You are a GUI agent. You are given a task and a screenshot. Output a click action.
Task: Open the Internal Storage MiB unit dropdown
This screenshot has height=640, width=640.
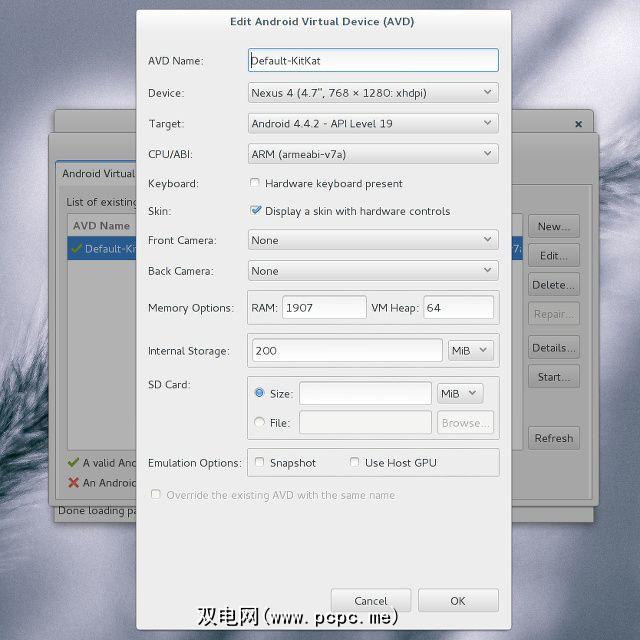pos(470,350)
